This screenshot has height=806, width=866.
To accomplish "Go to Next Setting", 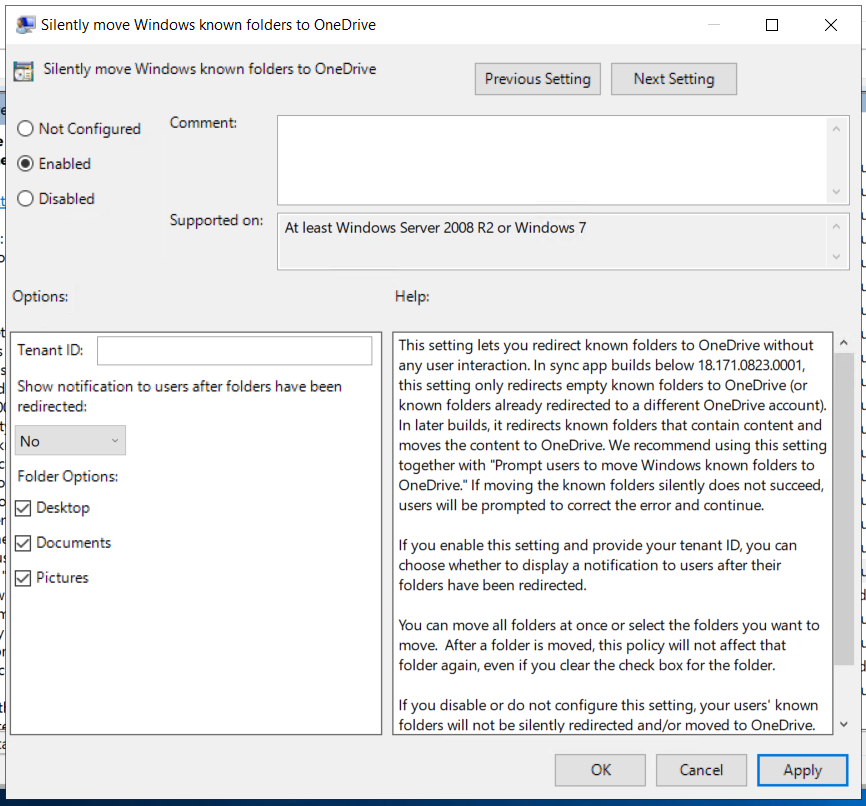I will point(674,79).
